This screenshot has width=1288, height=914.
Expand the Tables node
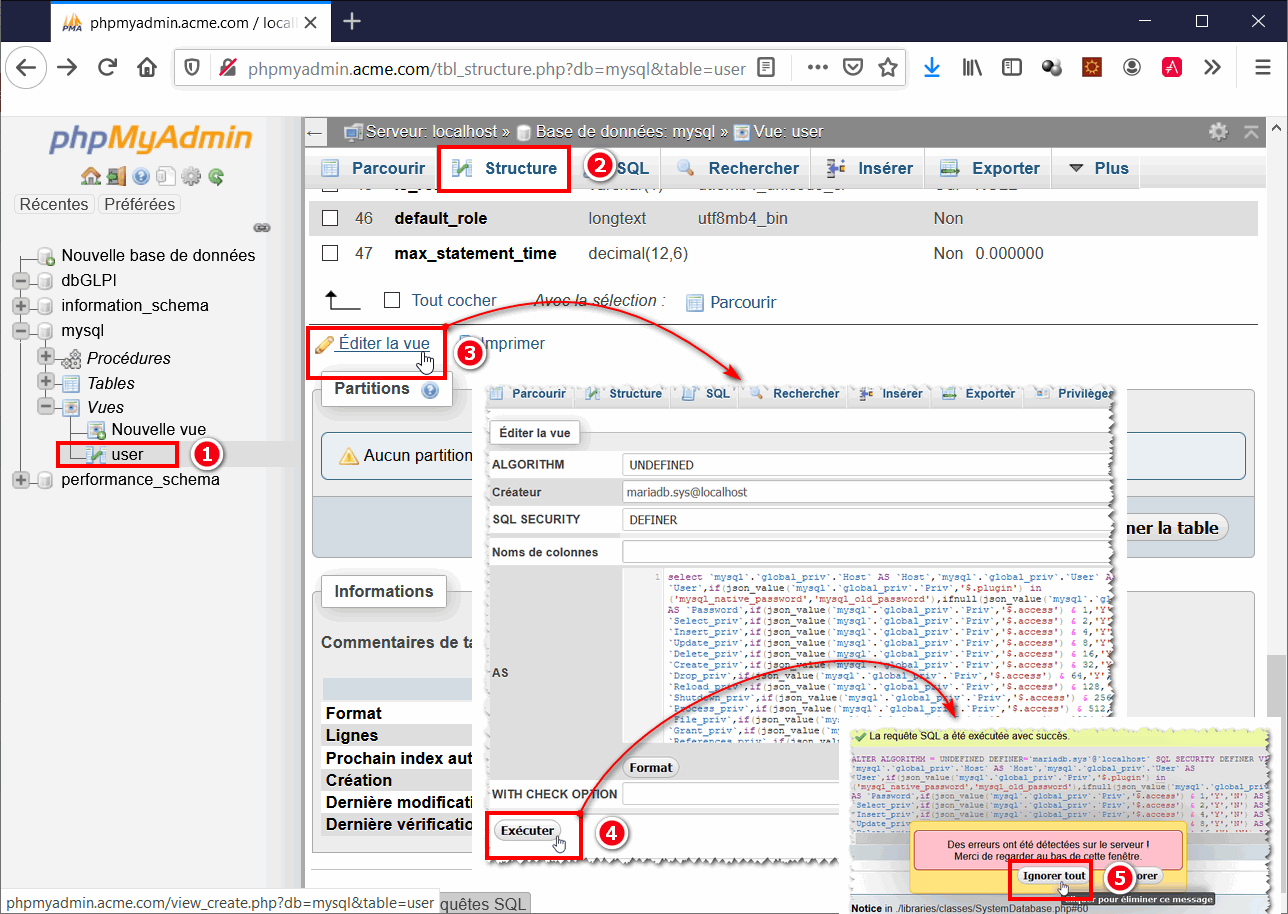pos(45,382)
